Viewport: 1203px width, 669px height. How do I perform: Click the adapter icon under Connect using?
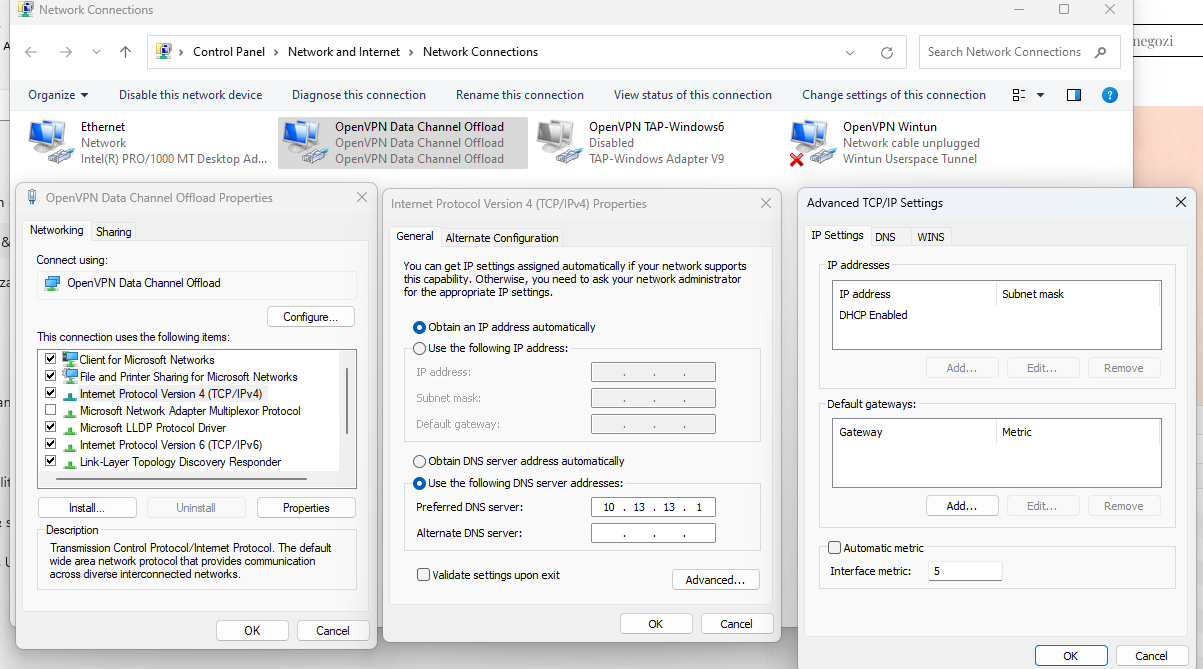click(x=52, y=283)
